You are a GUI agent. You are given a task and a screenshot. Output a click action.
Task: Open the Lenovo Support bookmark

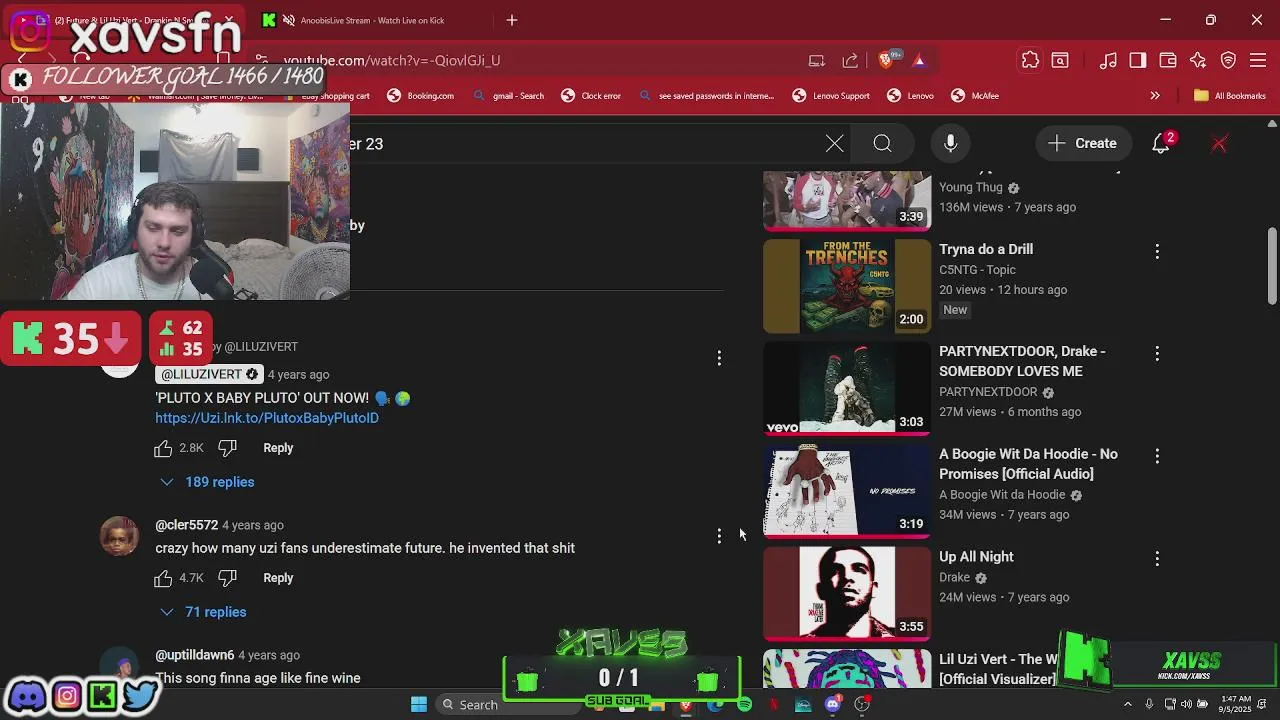click(x=831, y=96)
